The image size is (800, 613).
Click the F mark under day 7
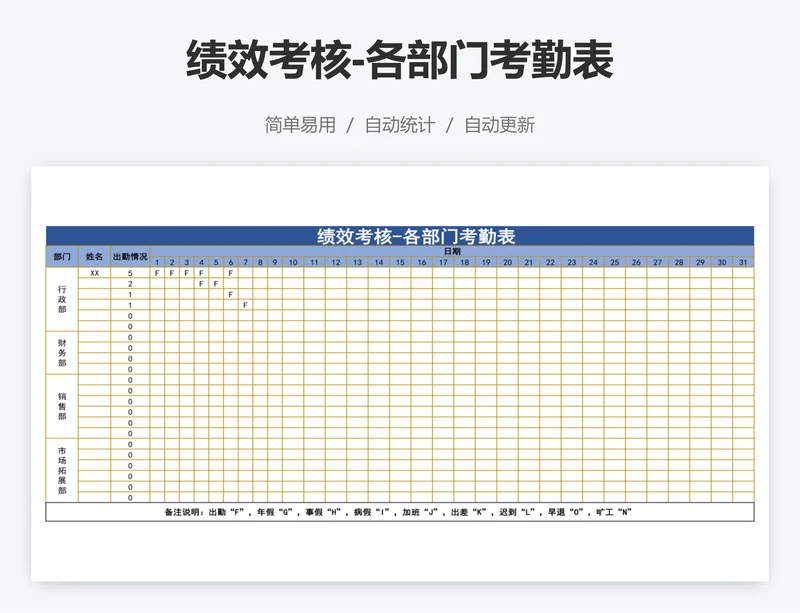(x=245, y=305)
